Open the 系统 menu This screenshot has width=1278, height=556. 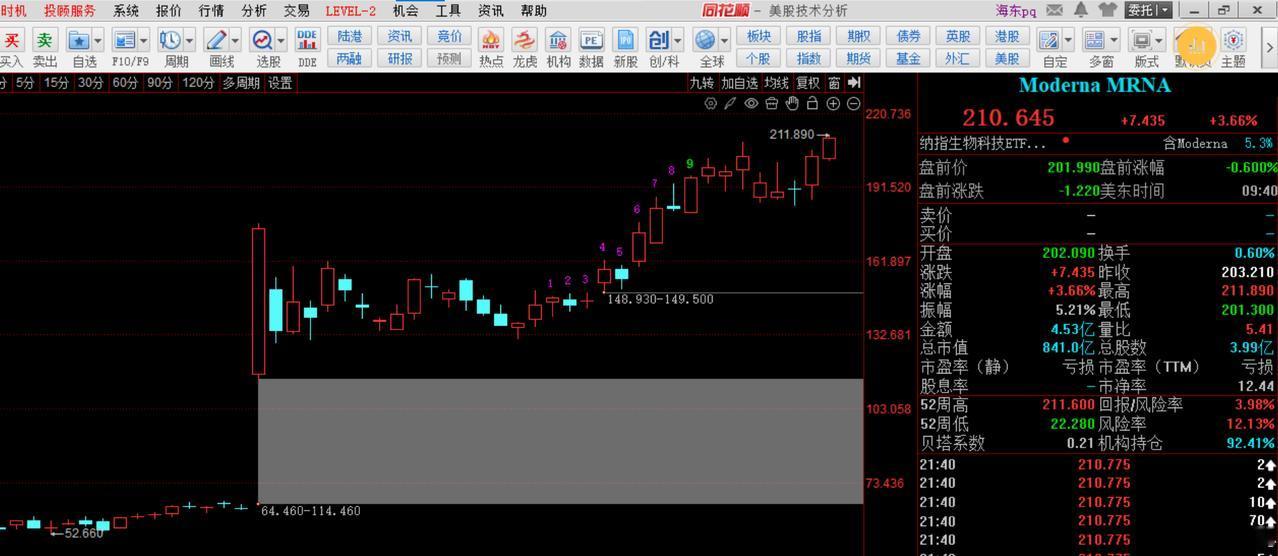126,10
